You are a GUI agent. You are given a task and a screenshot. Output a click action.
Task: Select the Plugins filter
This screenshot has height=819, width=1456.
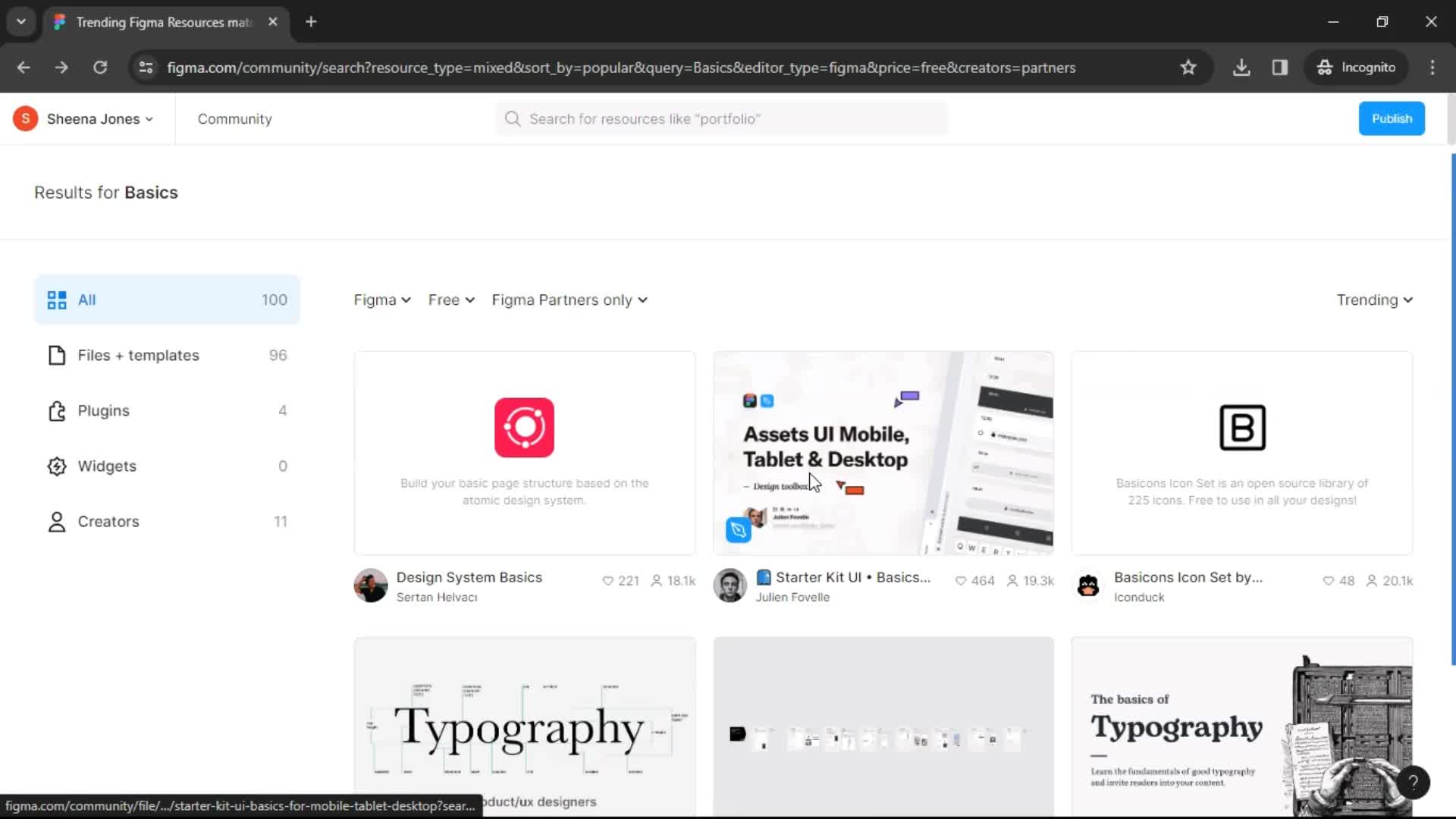coord(167,410)
